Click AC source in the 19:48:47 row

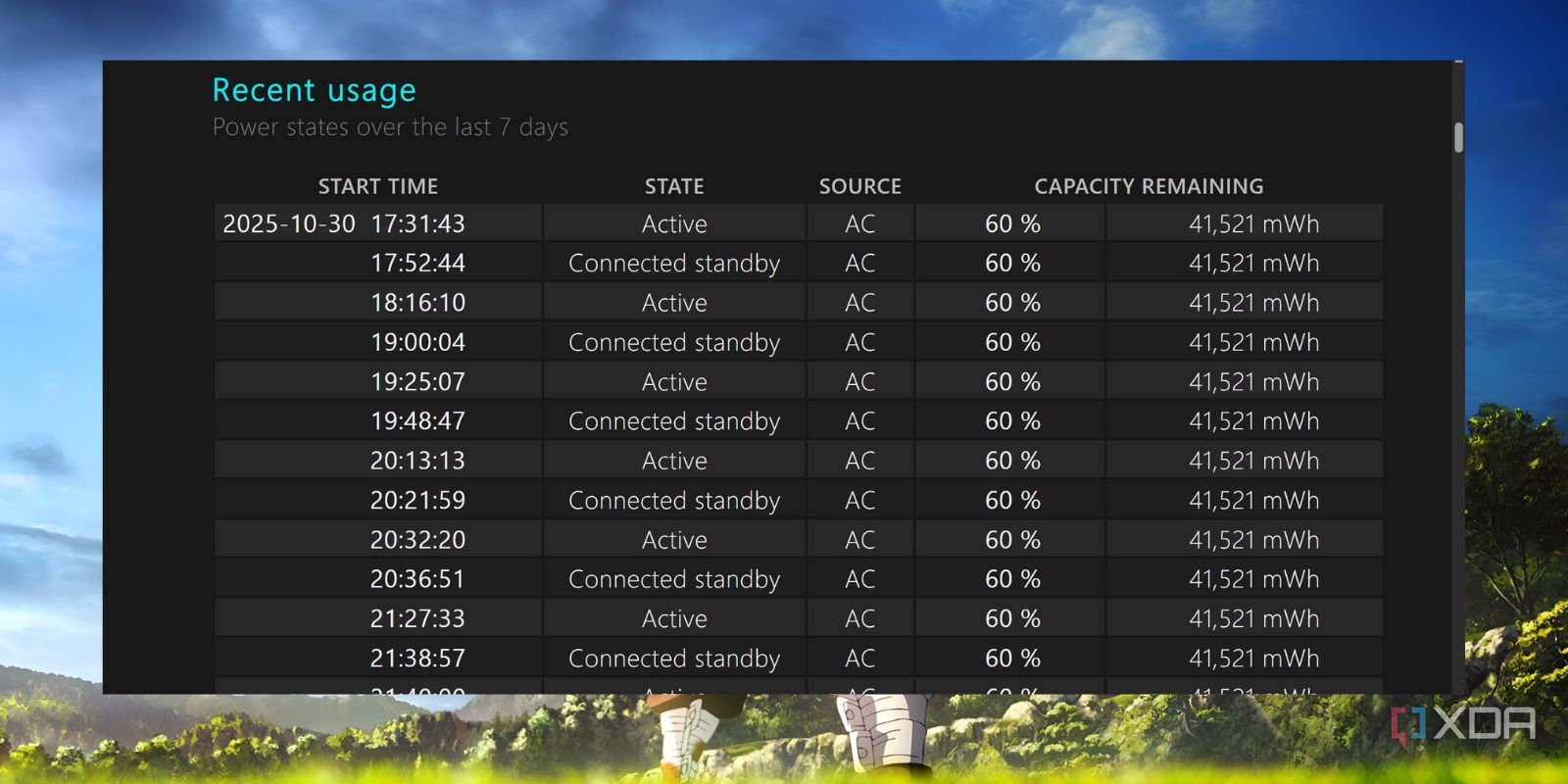[860, 420]
